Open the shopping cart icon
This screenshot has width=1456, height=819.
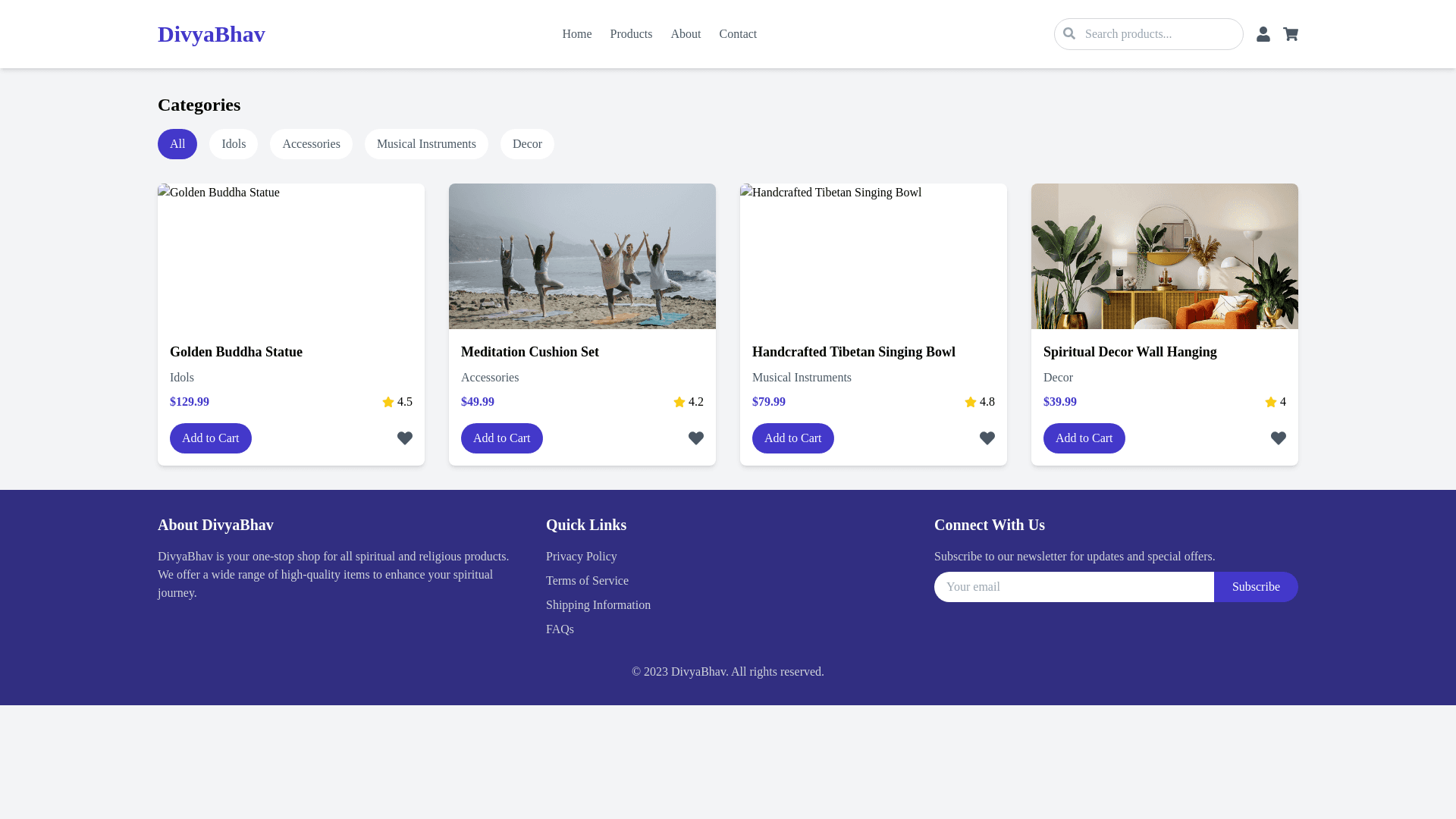pyautogui.click(x=1291, y=34)
